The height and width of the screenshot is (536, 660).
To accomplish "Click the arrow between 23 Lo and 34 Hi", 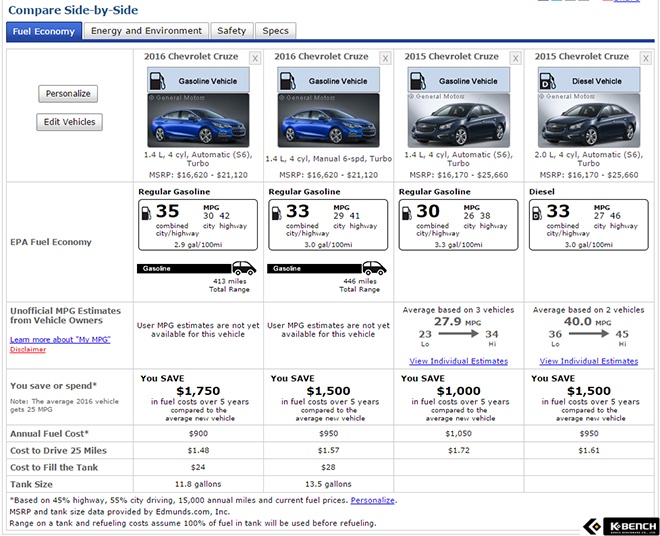I will click(x=458, y=334).
